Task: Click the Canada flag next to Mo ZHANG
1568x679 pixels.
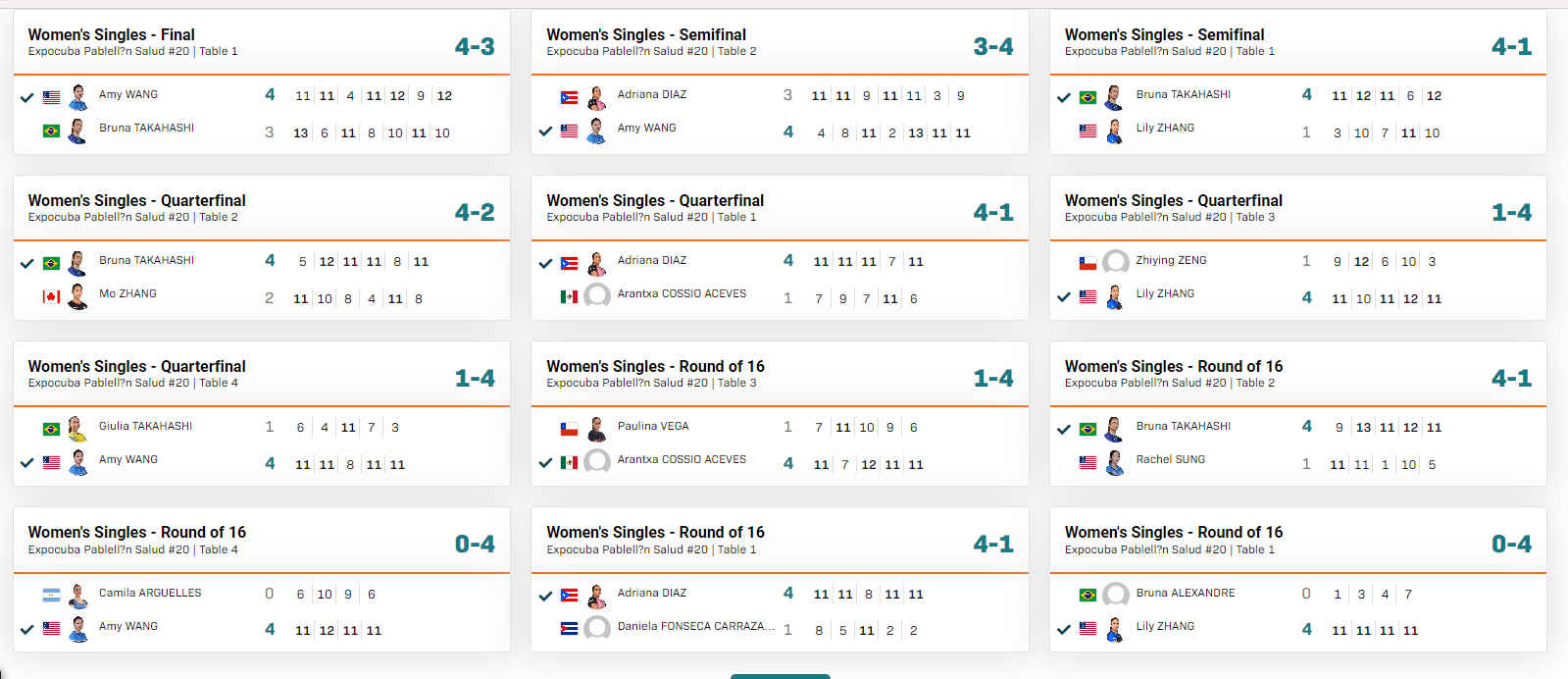Action: [x=52, y=296]
